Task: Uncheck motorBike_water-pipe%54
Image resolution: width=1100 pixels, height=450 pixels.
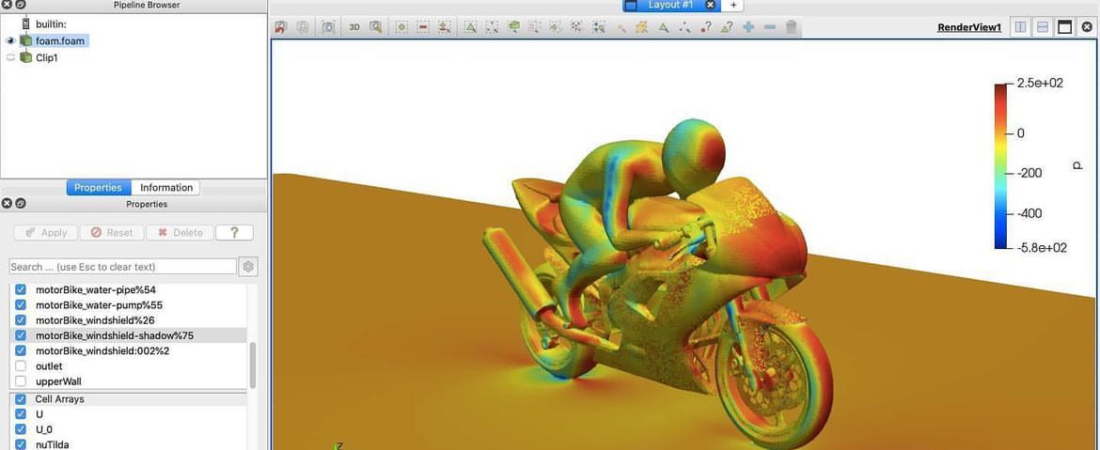Action: pyautogui.click(x=20, y=289)
